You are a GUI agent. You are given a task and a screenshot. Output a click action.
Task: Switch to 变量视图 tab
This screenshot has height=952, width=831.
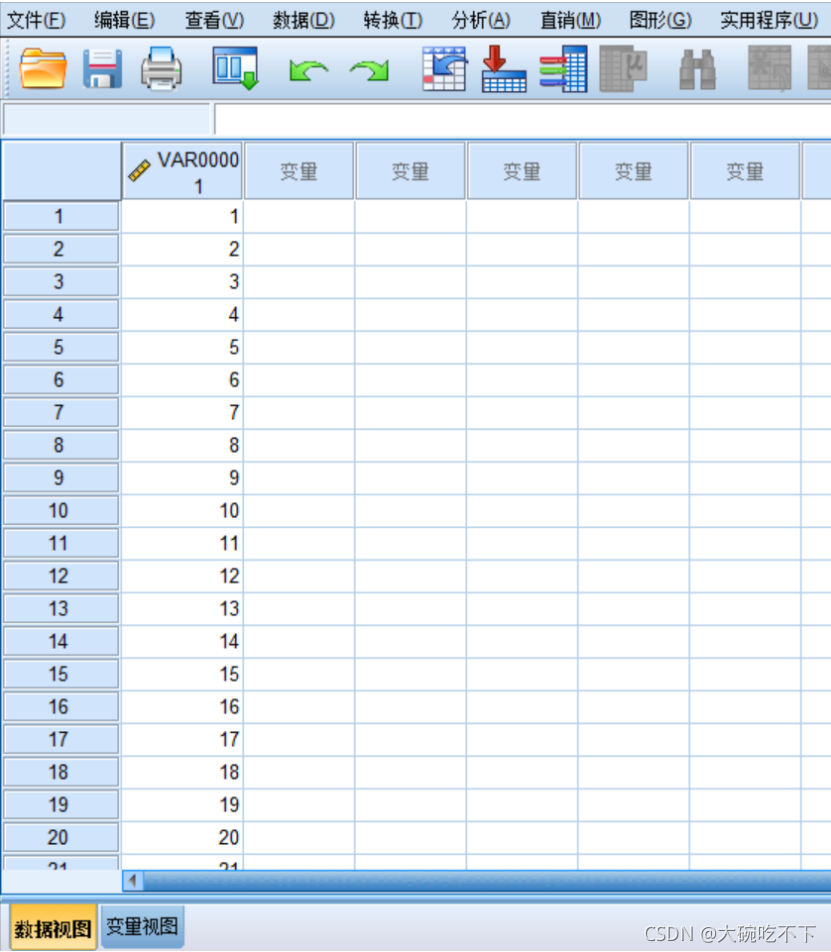pos(142,926)
